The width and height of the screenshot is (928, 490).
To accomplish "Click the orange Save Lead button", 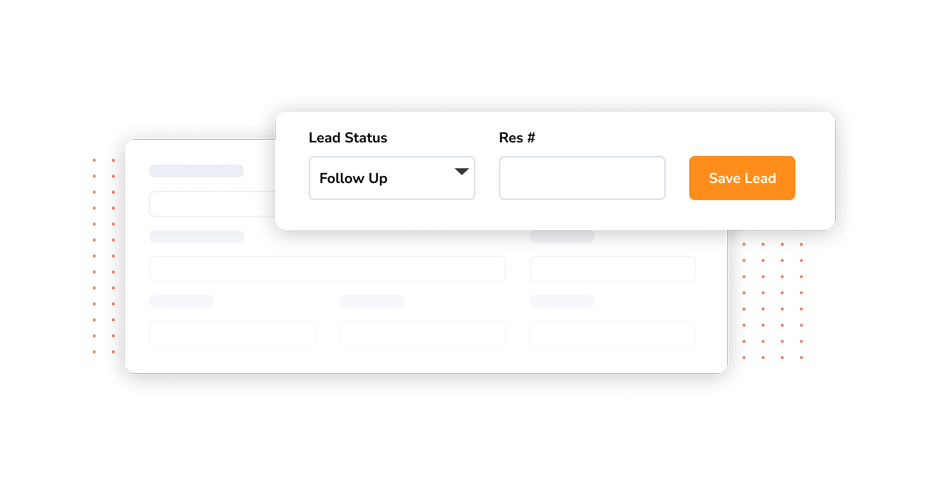I will [742, 178].
